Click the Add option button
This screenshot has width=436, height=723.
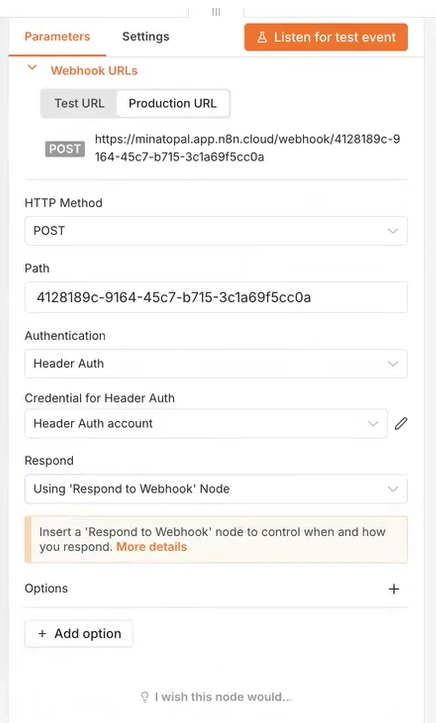[x=79, y=634]
